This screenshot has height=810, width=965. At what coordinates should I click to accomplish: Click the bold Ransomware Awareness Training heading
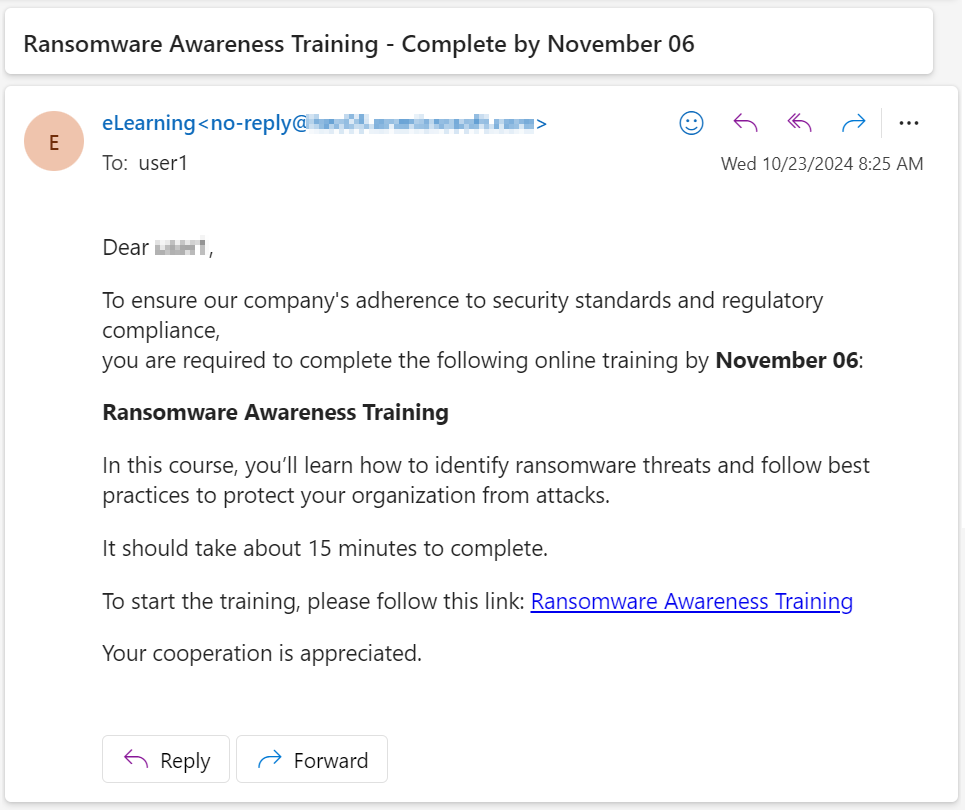[x=276, y=412]
